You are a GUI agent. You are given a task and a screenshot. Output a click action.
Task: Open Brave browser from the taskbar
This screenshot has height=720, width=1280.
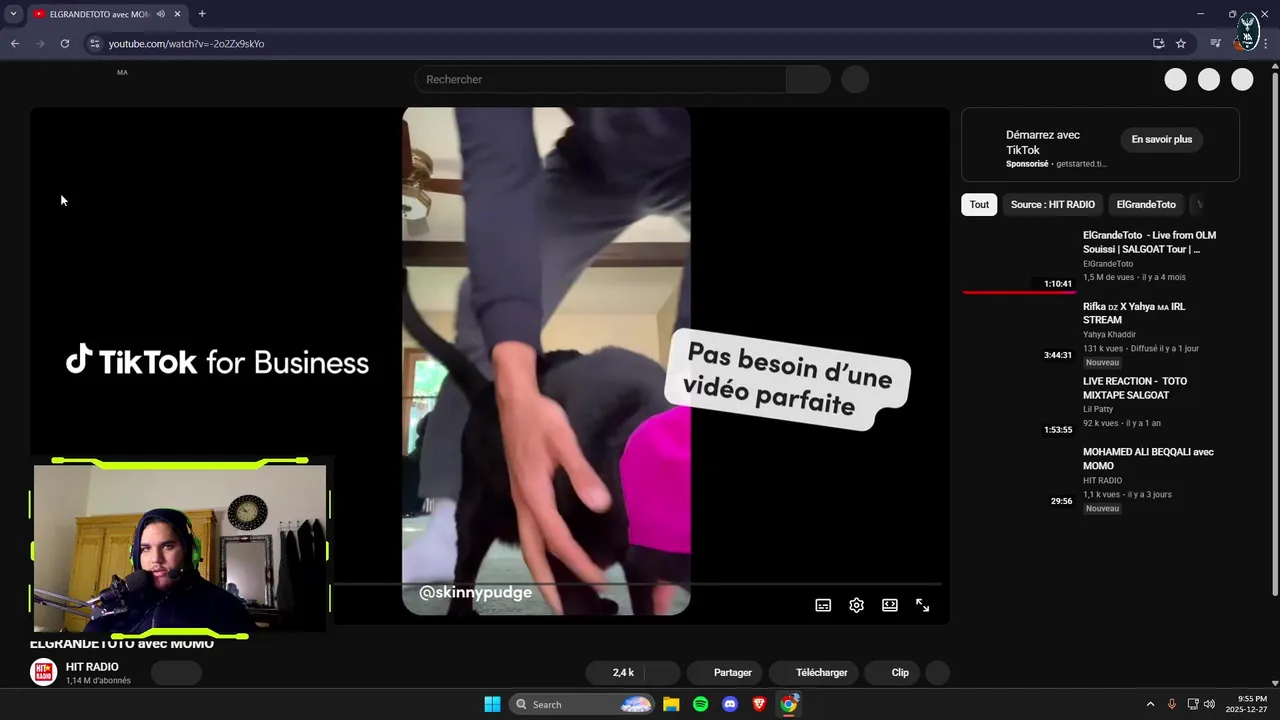pos(759,704)
